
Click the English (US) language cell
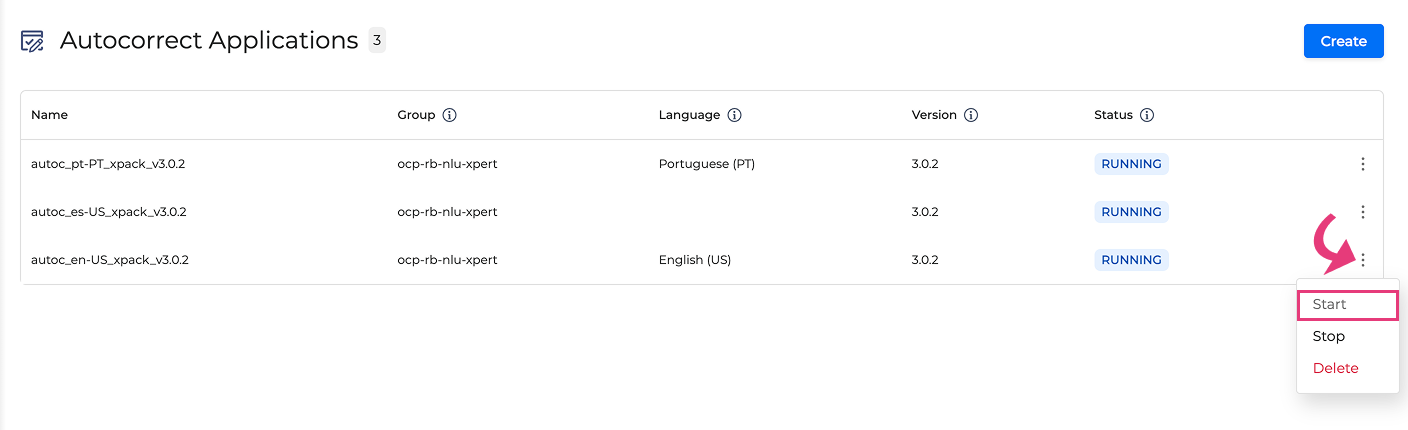[694, 260]
